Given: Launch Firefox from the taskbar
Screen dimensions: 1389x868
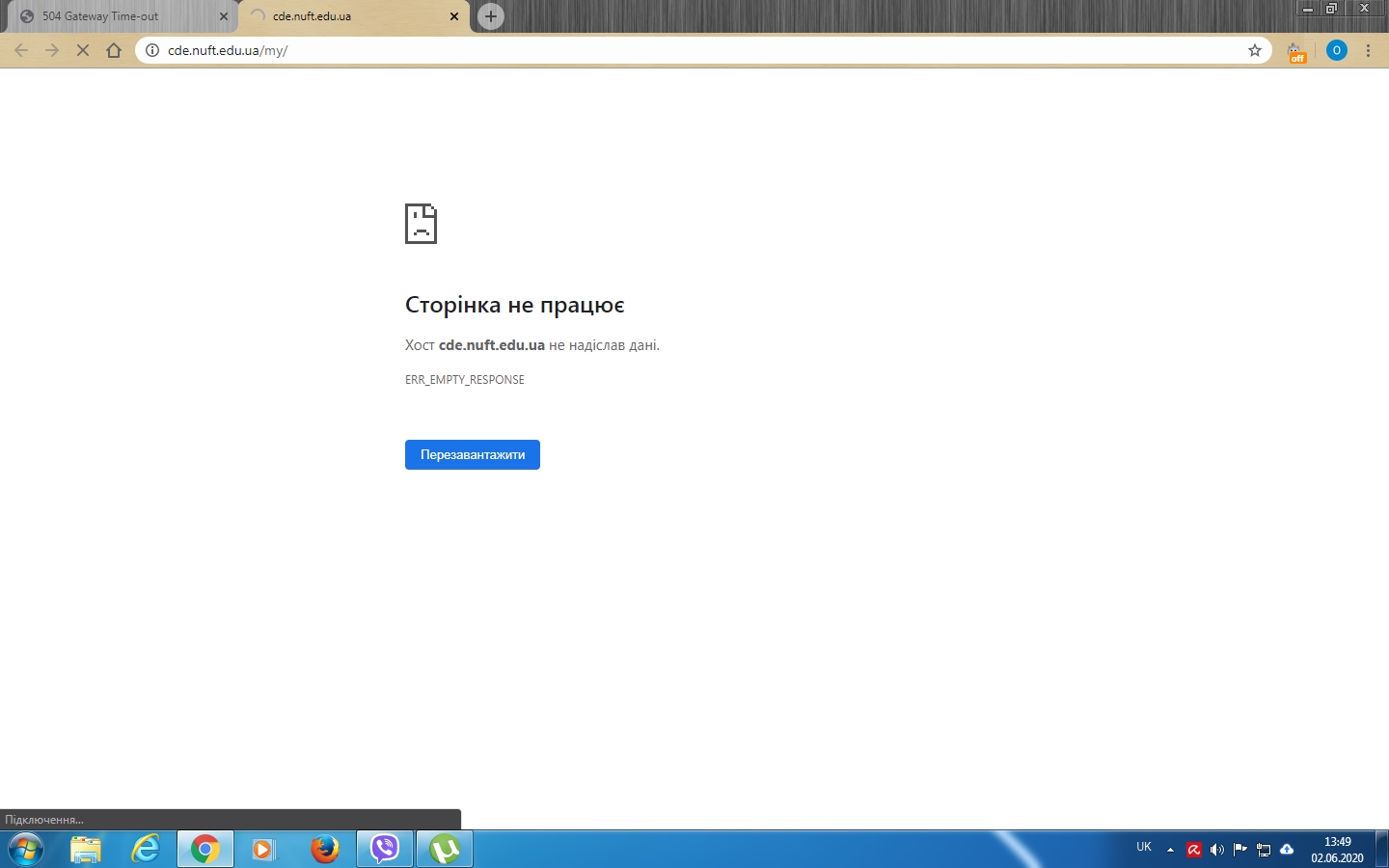Looking at the screenshot, I should 325,850.
